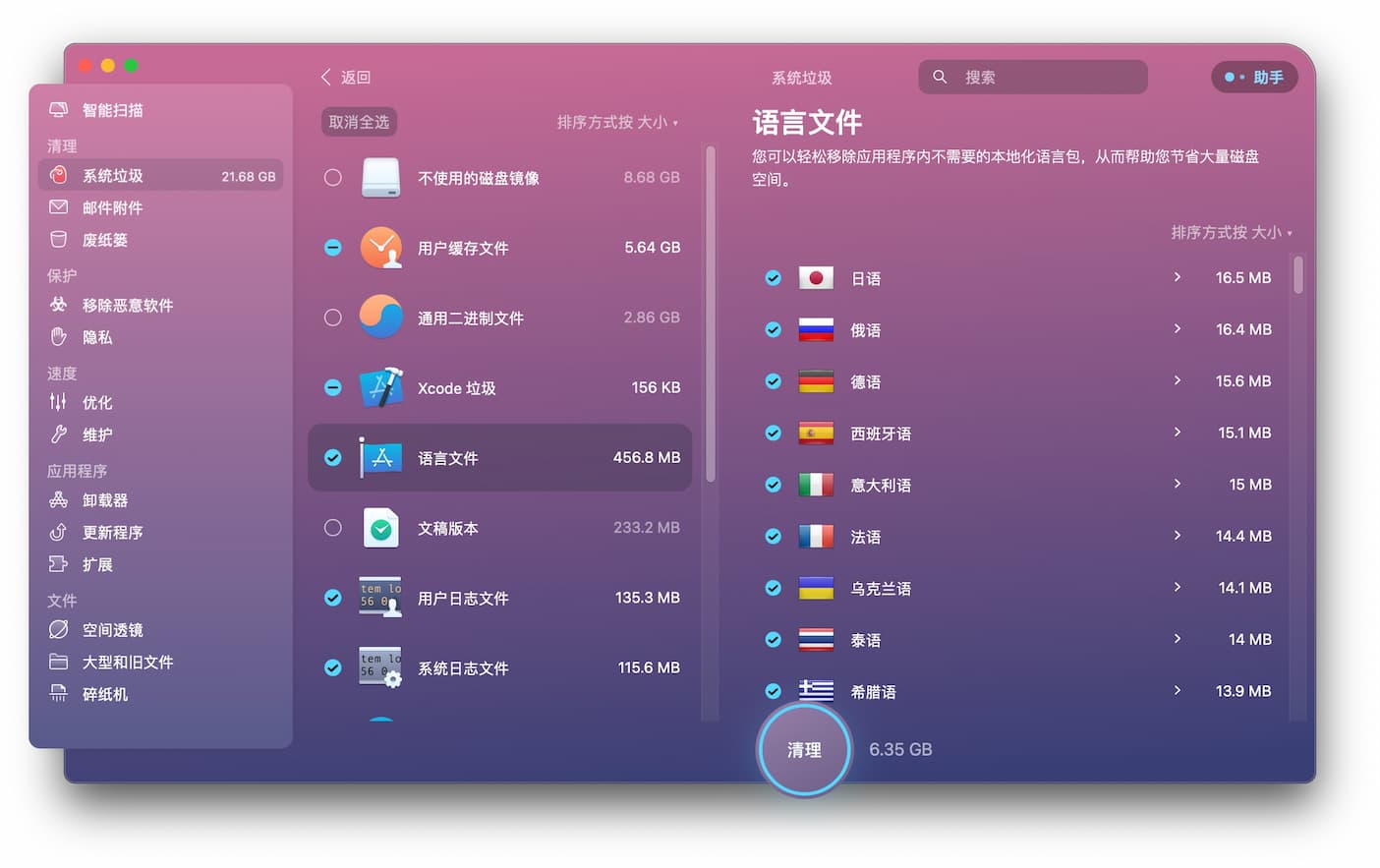Click the 文稿版本 document icon
This screenshot has height=868, width=1380.
380,528
